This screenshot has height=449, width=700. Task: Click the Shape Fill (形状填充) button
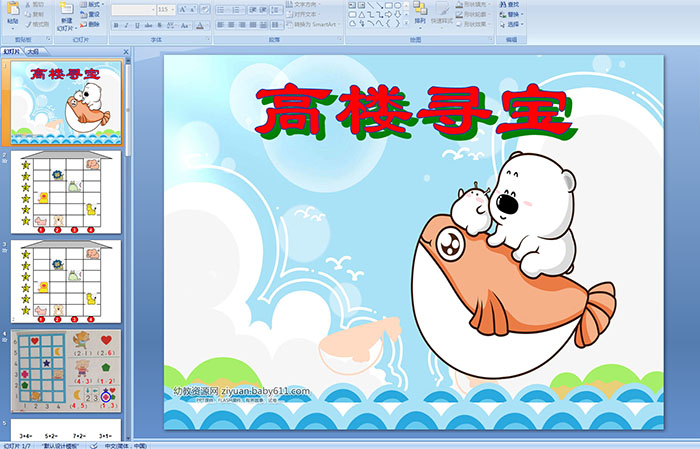click(474, 4)
